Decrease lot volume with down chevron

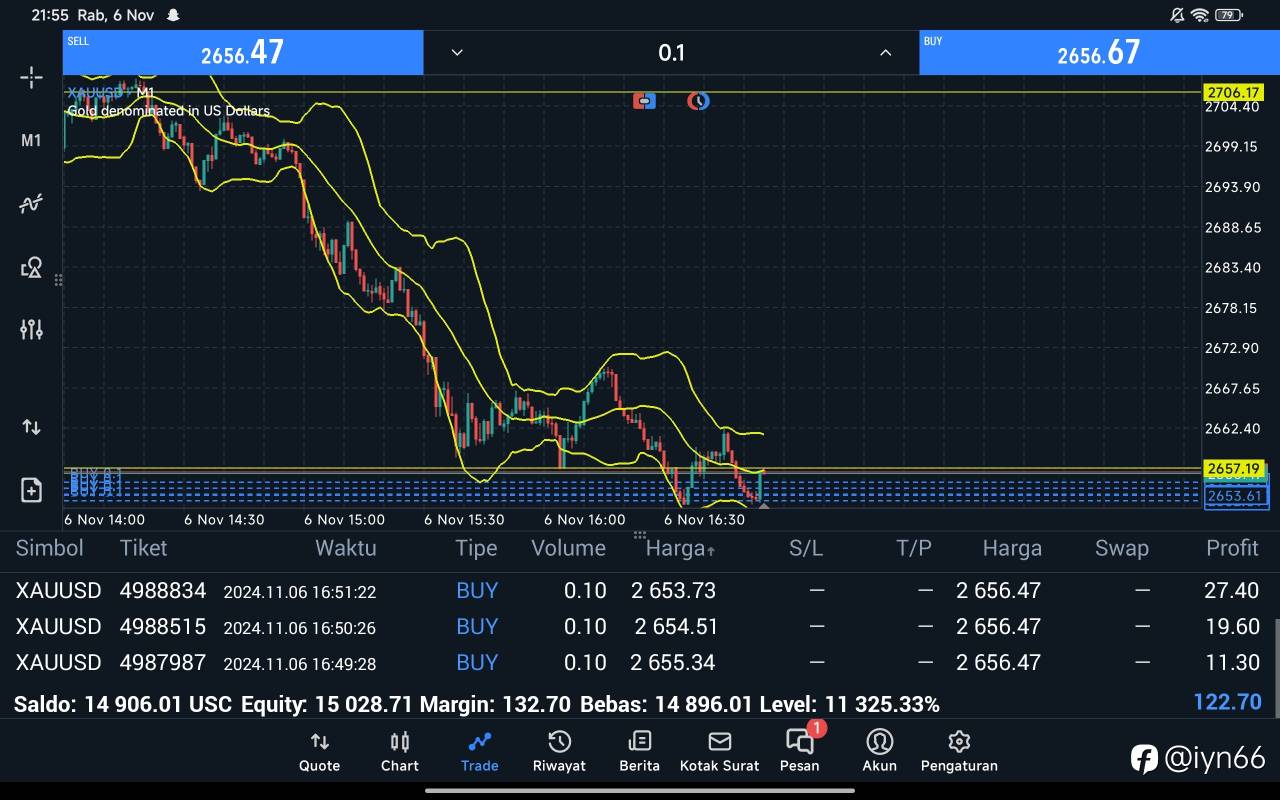(457, 53)
